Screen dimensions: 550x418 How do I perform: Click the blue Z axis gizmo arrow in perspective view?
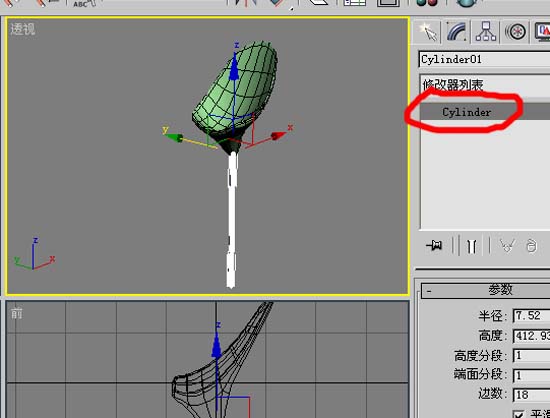click(x=235, y=67)
